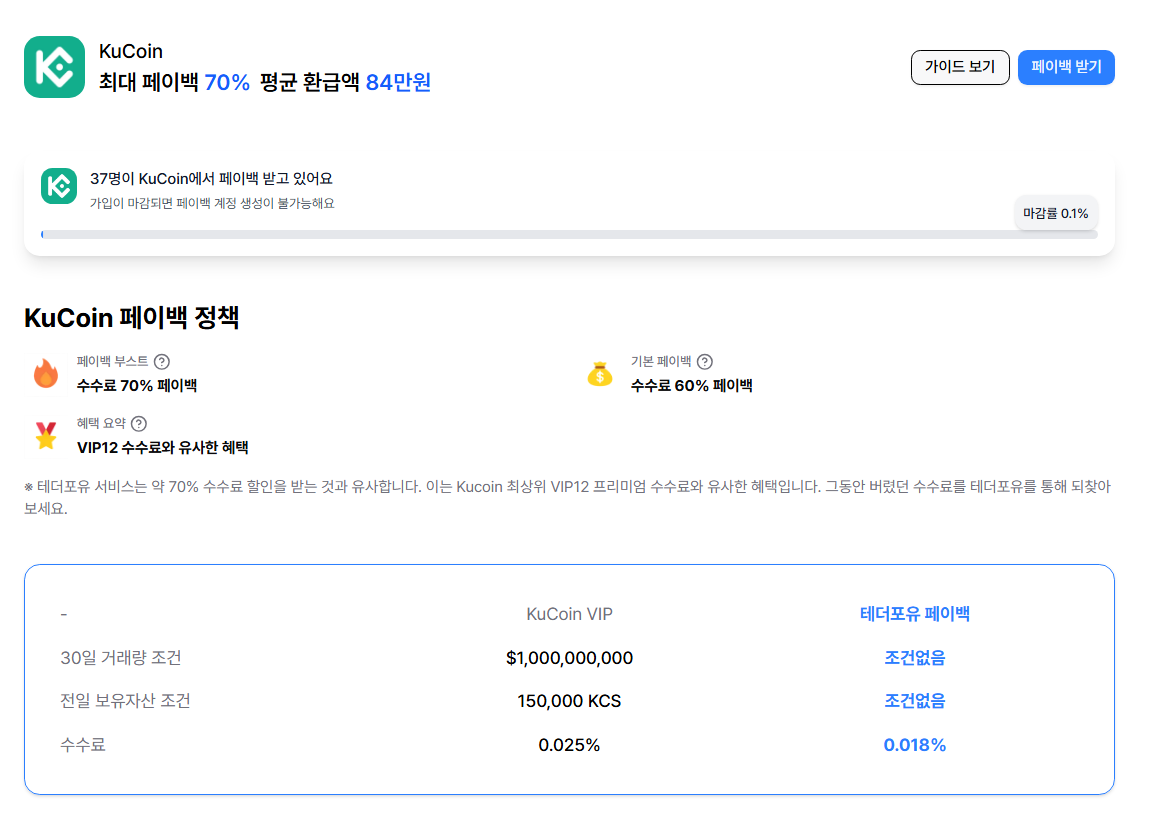Image resolution: width=1159 pixels, height=813 pixels.
Task: Click the $1,000,000,000 table value
Action: pyautogui.click(x=569, y=658)
